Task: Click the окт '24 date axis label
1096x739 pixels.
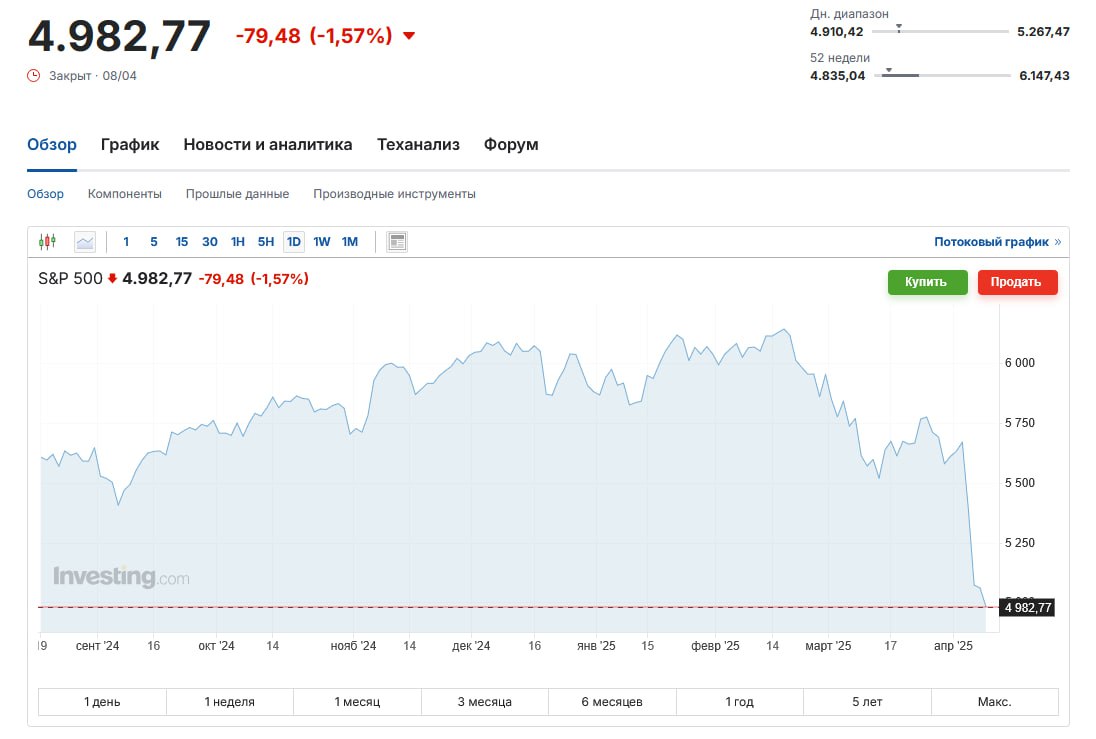Action: pyautogui.click(x=216, y=646)
